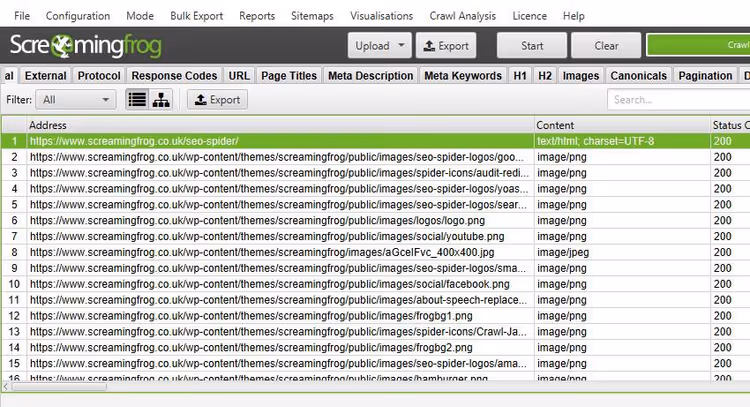Open the Bulk Export menu
The image size is (750, 407).
(197, 16)
